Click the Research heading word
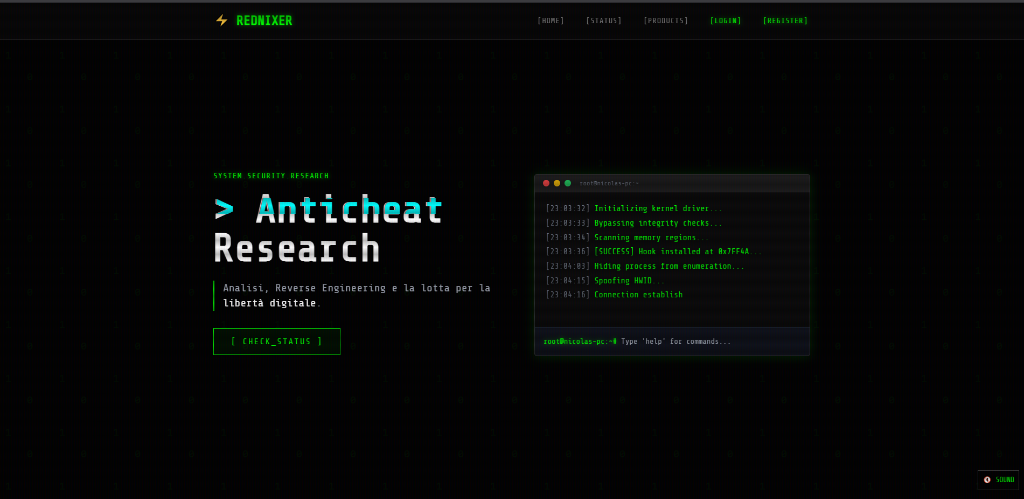Screen dimensions: 1024x499 pos(296,248)
